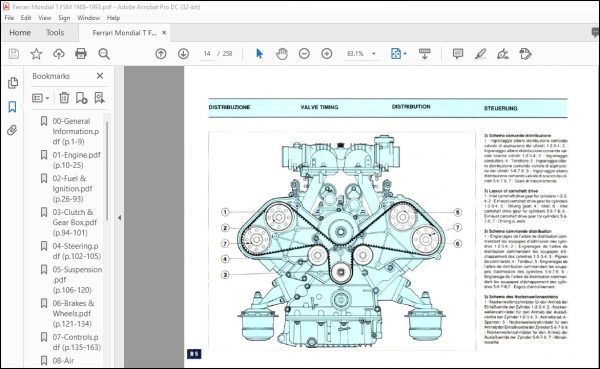
Task: Go to next page arrow
Action: click(183, 54)
